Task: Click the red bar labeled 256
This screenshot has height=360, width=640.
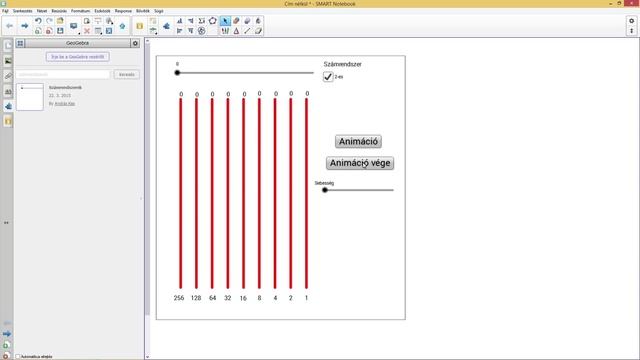Action: (x=180, y=193)
